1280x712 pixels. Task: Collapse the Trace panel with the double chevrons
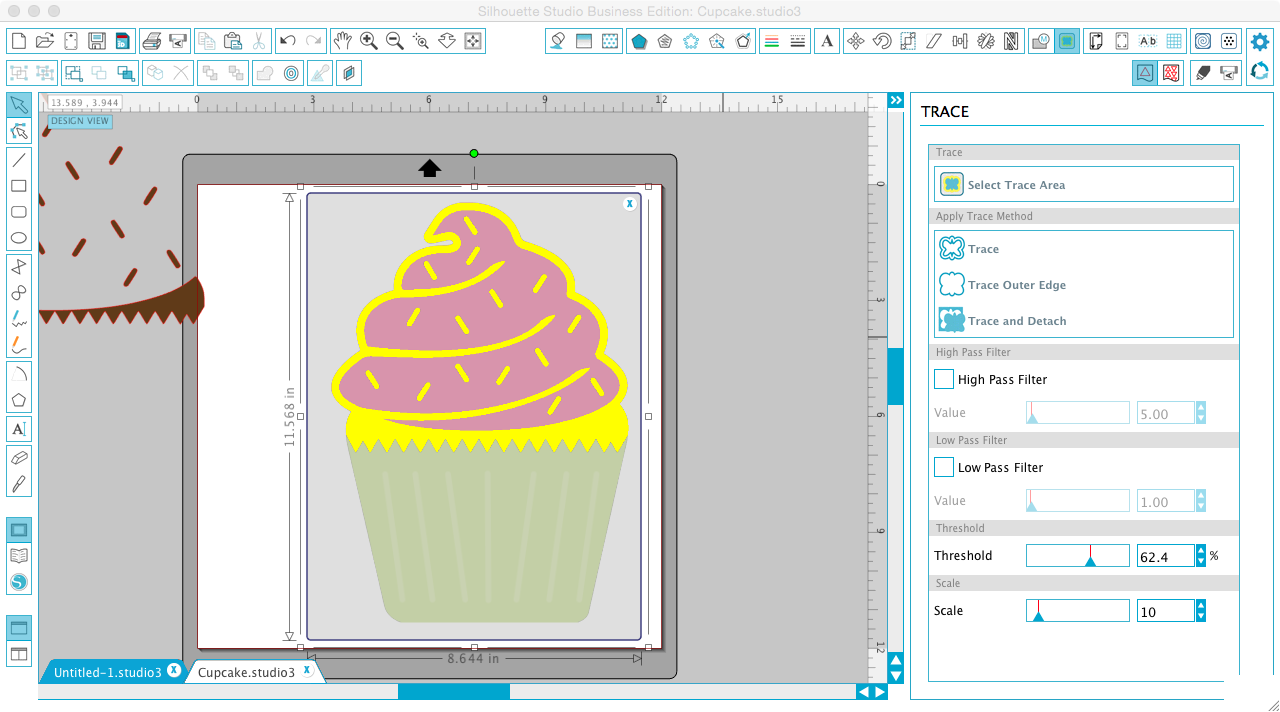(x=896, y=100)
